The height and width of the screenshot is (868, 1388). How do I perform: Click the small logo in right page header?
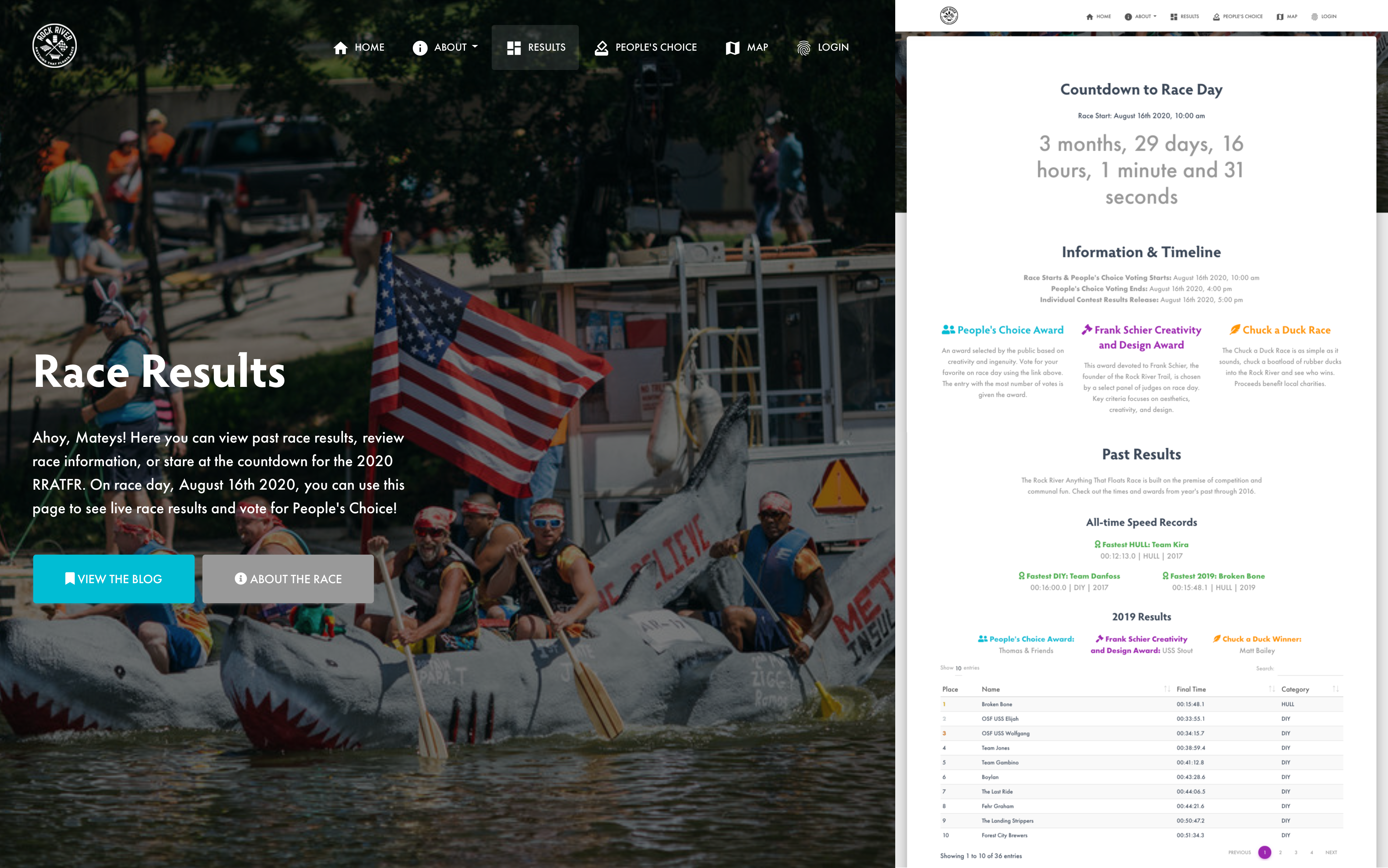(949, 15)
